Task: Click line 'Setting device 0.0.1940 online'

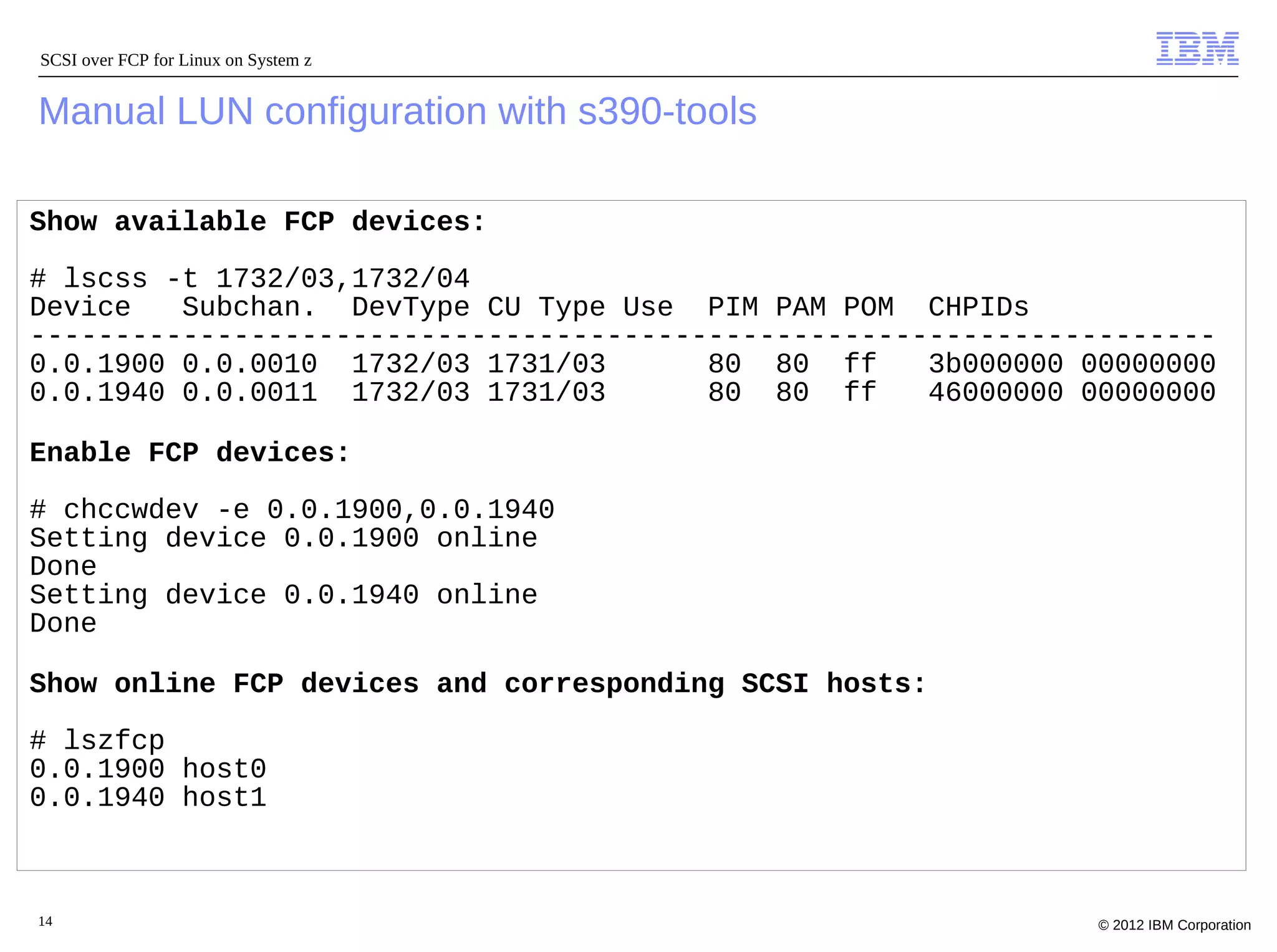Action: coord(284,595)
